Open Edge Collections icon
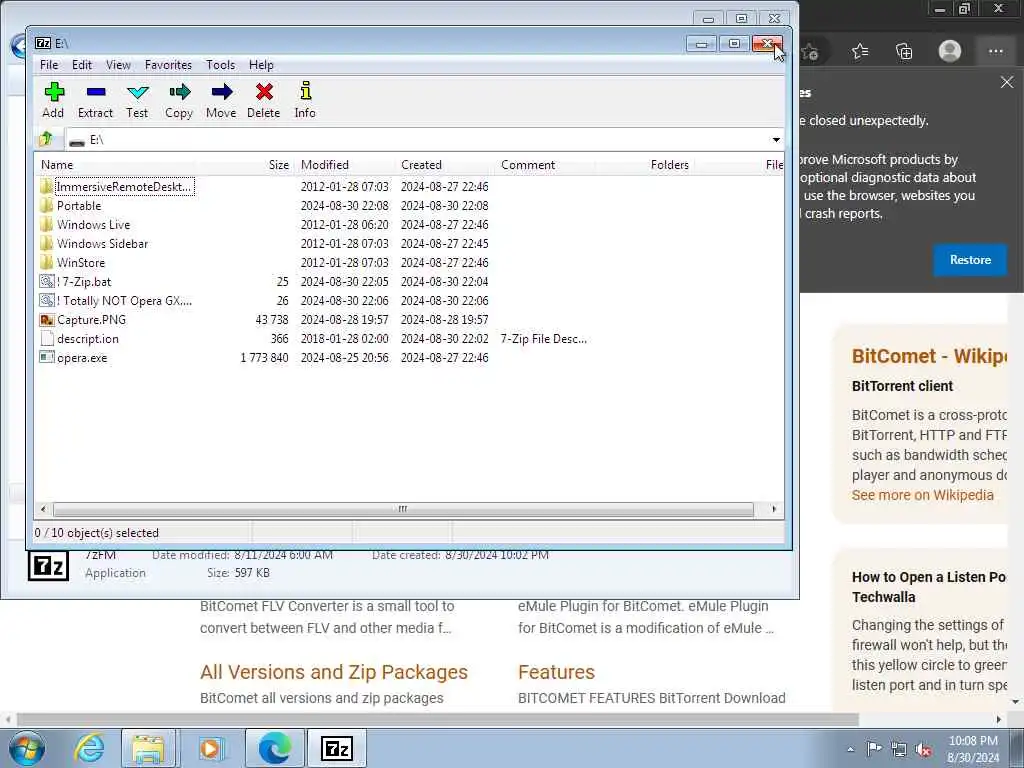Screen dimensions: 1024x768 904,51
